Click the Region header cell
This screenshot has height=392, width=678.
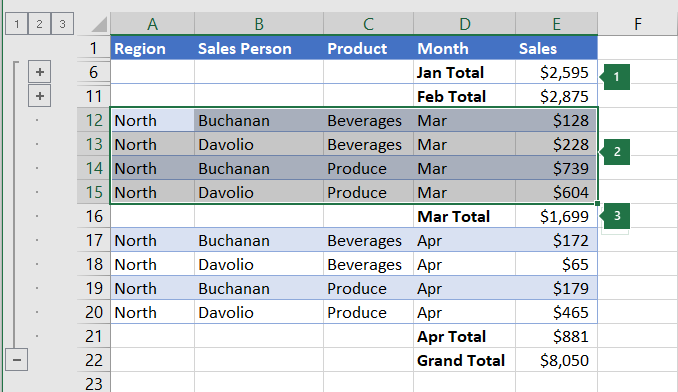[x=152, y=48]
